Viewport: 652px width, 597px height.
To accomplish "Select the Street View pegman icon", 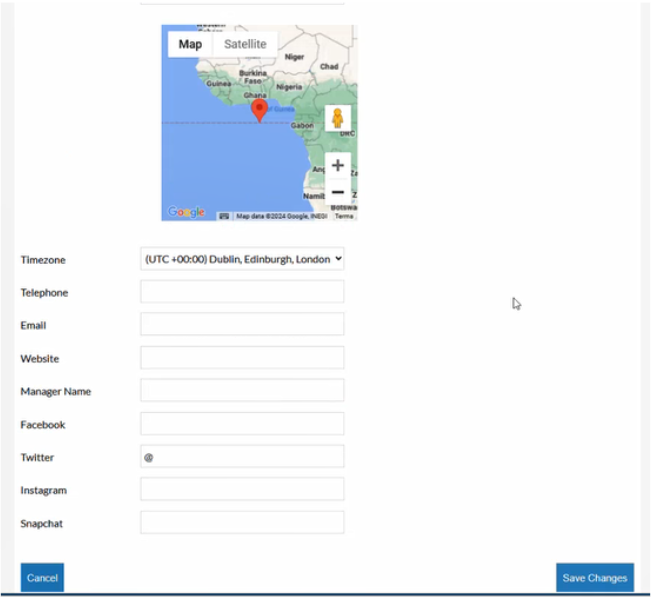I will (338, 118).
